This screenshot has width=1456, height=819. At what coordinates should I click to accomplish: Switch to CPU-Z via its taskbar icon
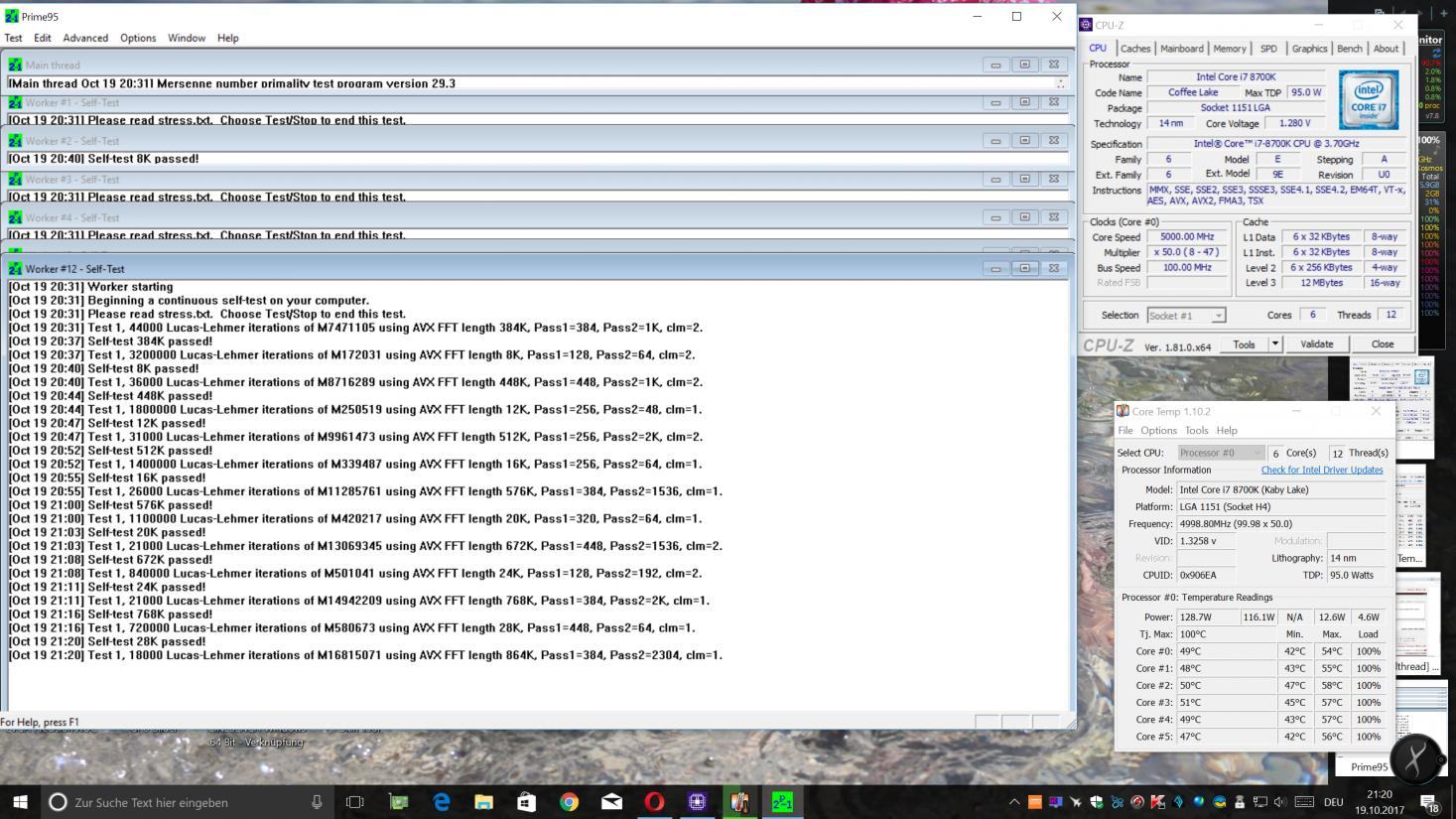pos(697,802)
